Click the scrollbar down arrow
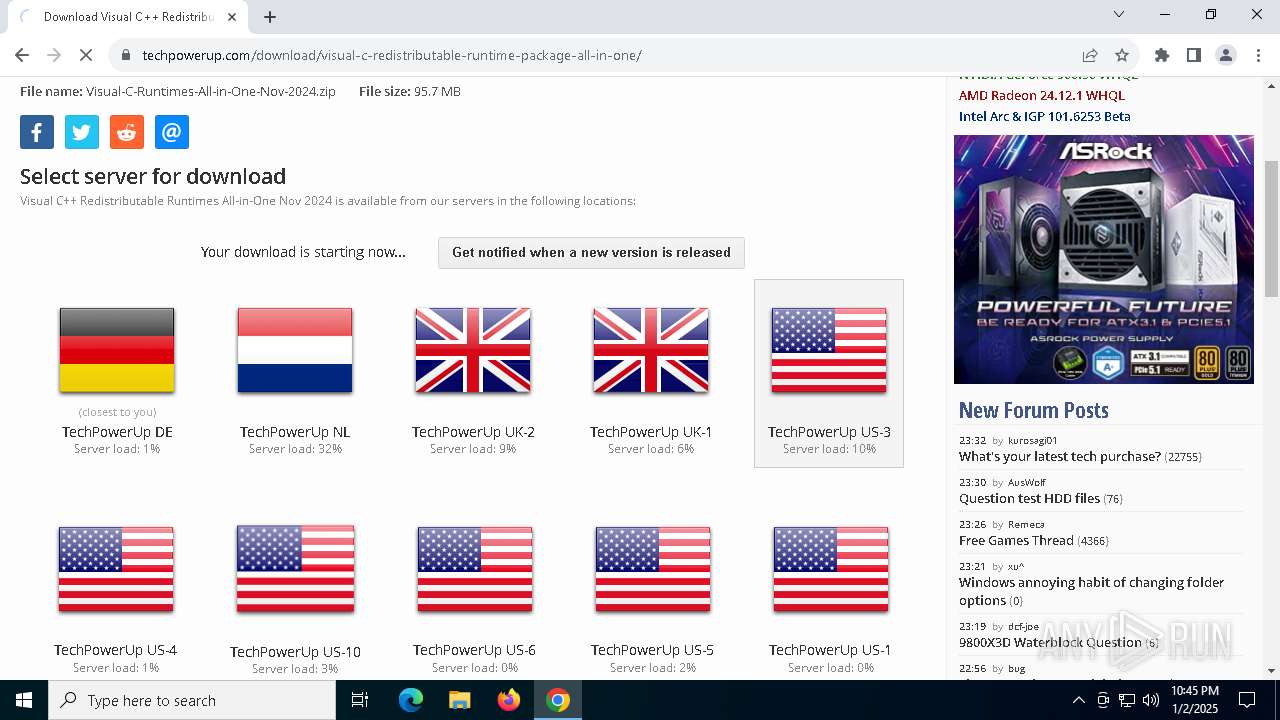Image resolution: width=1280 pixels, height=720 pixels. point(1271,670)
